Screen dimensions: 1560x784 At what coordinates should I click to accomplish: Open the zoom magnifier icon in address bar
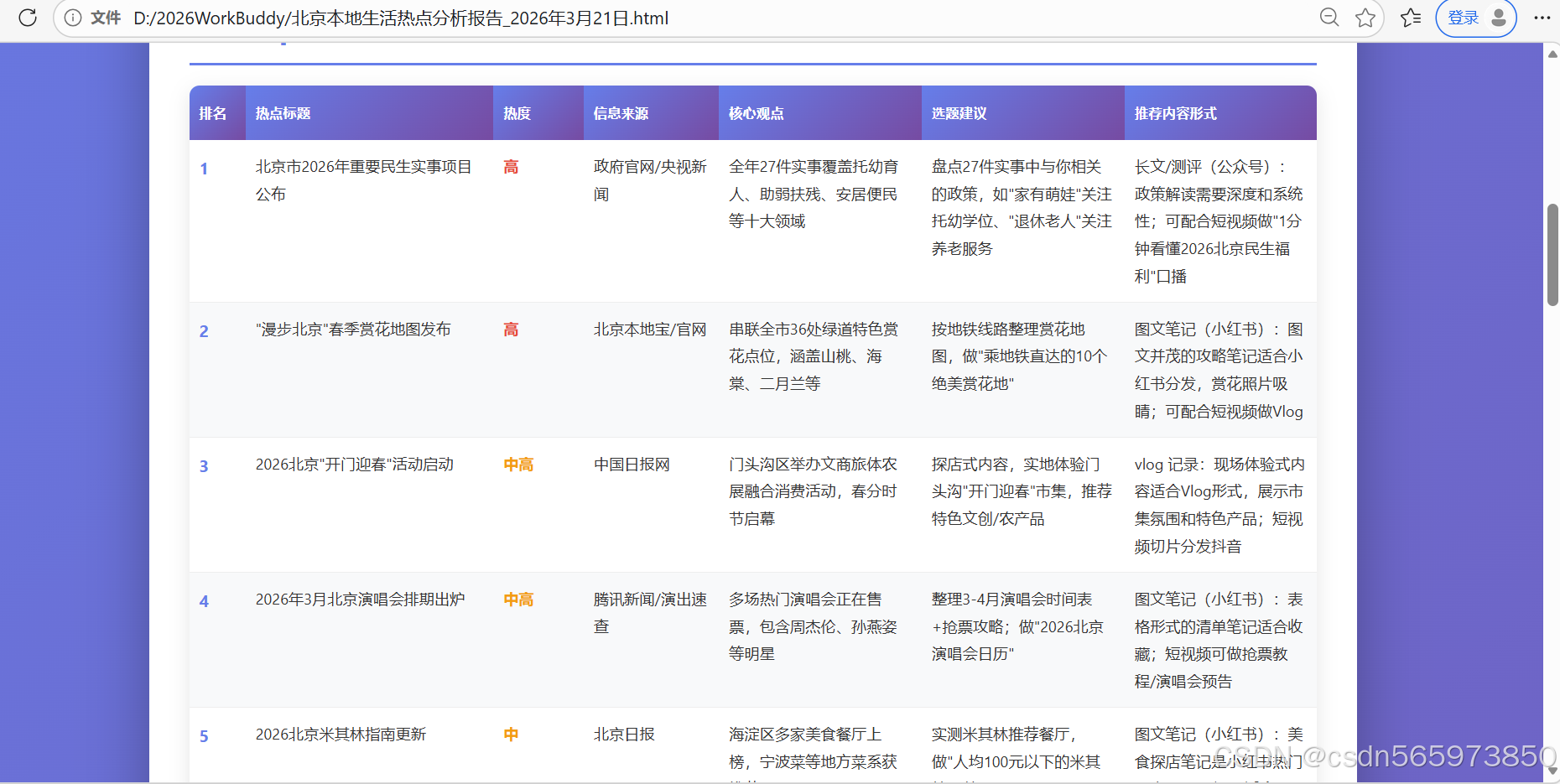[x=1329, y=18]
